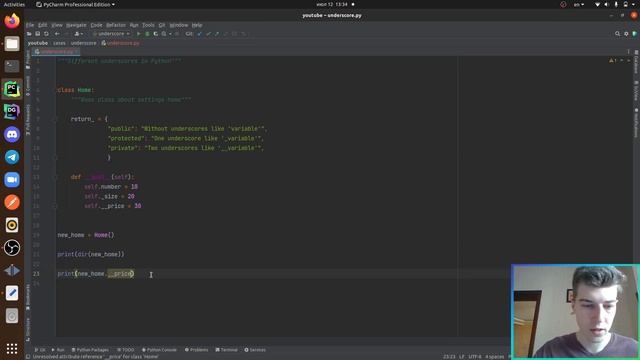Open the underscore run configuration dropdown
The height and width of the screenshot is (360, 640).
[111, 34]
